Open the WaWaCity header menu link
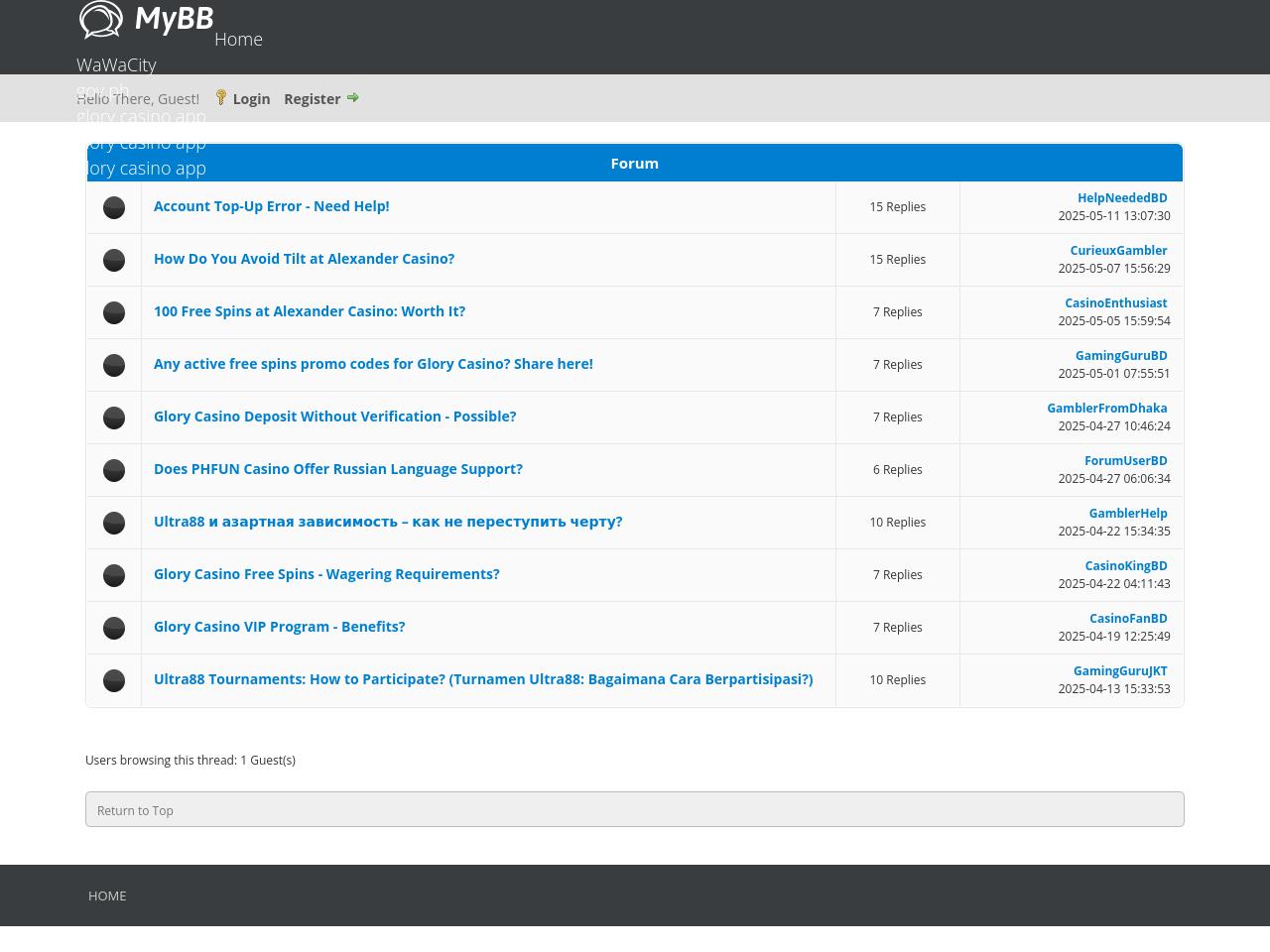 [116, 65]
